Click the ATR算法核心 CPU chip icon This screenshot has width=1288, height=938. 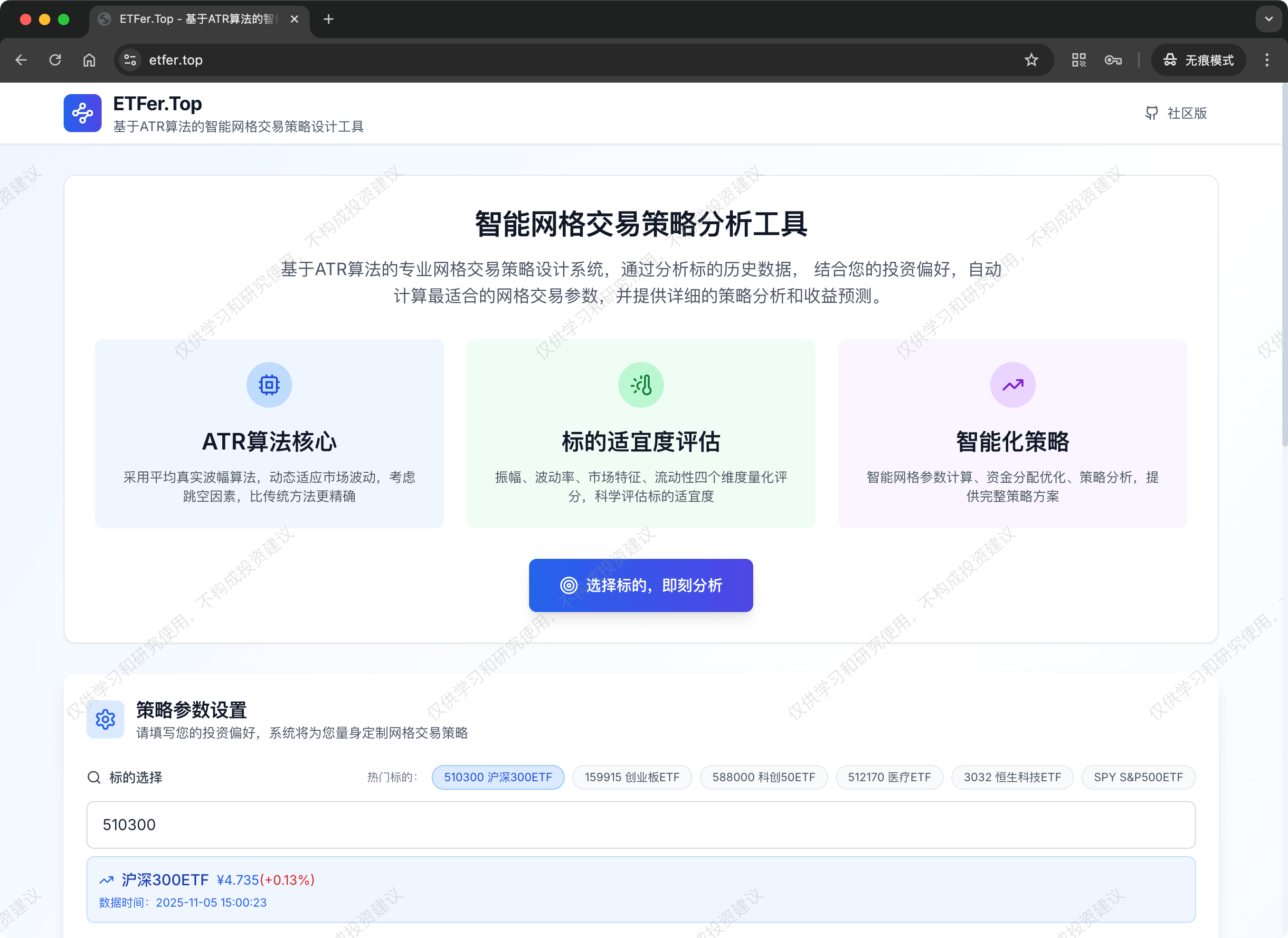click(x=269, y=384)
